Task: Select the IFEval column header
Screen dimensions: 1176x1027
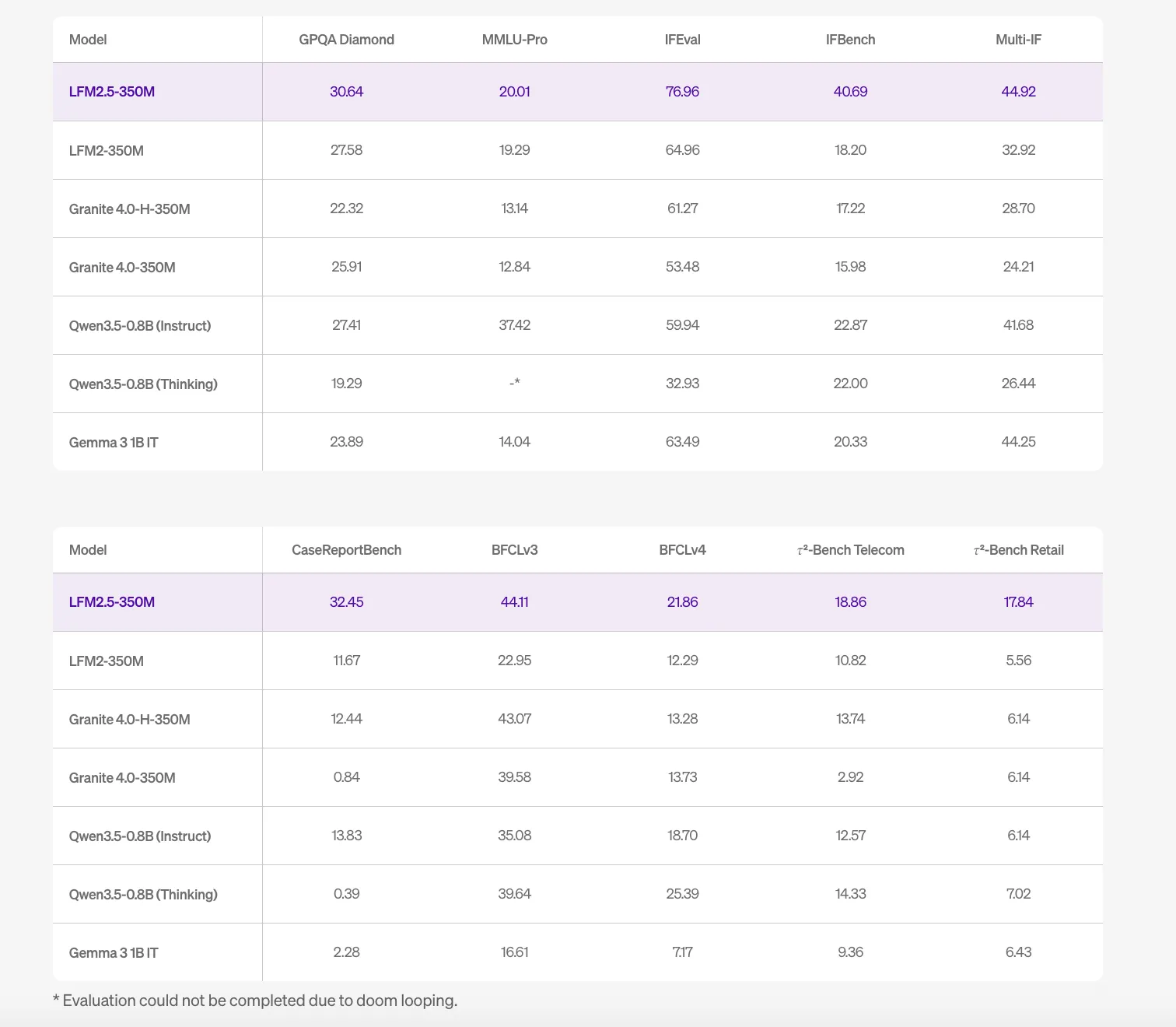Action: click(682, 40)
